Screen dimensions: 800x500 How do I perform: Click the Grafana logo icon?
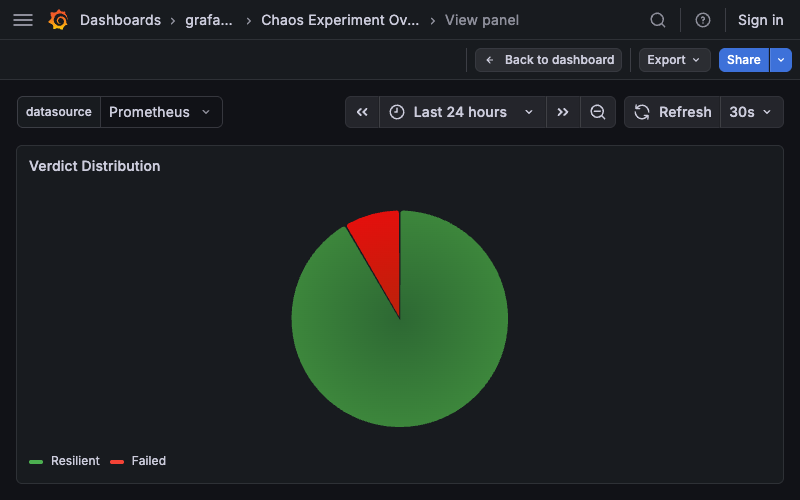[58, 20]
